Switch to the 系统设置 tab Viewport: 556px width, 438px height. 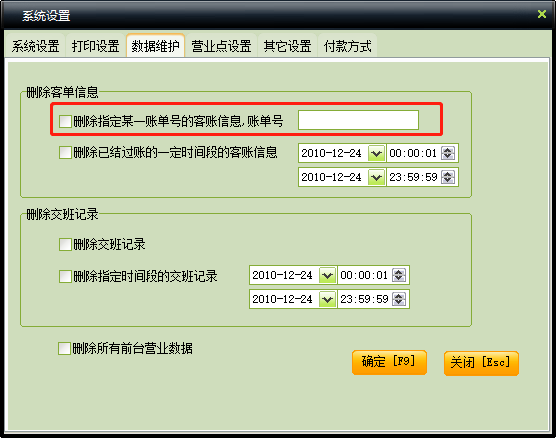[x=35, y=46]
